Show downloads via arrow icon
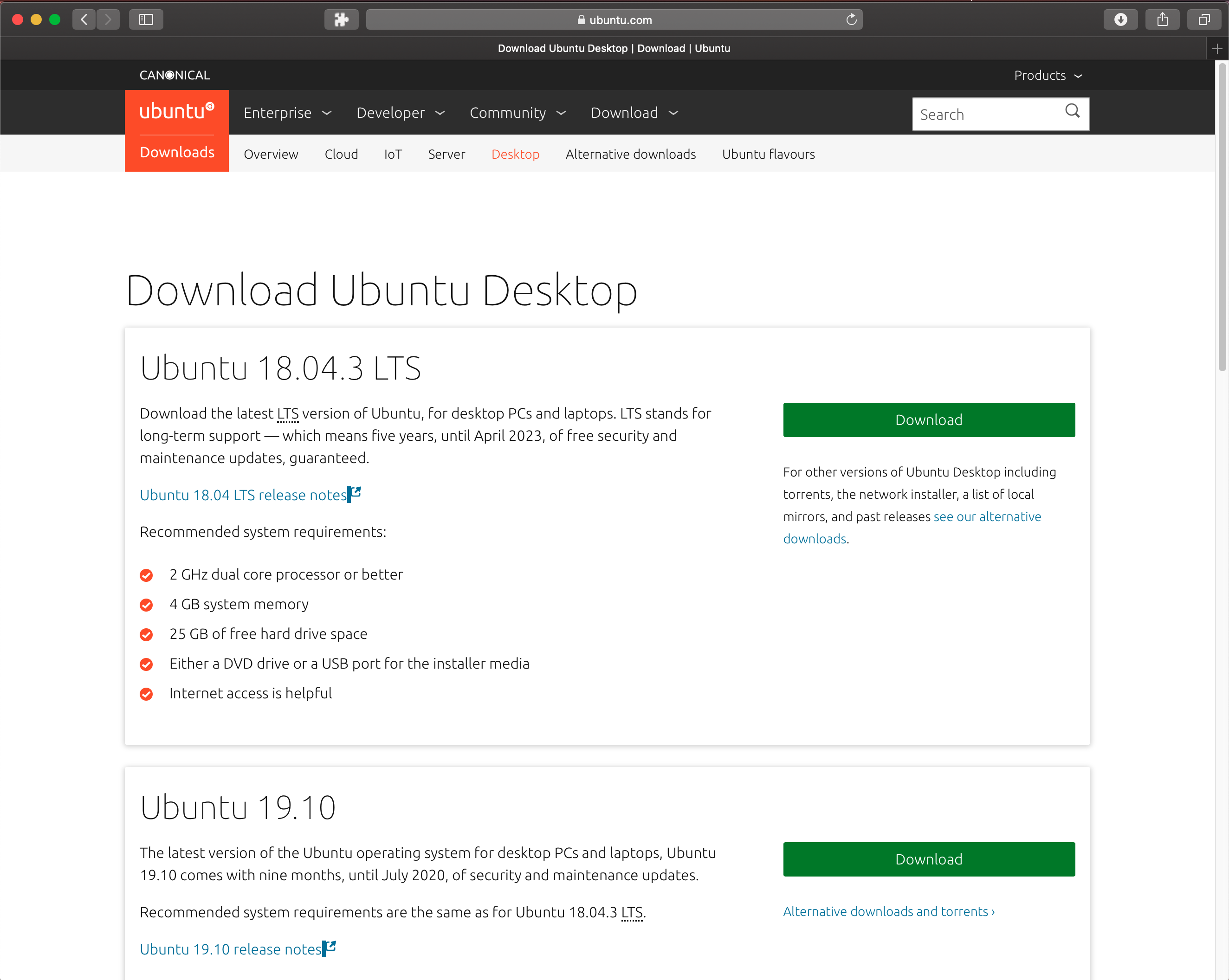This screenshot has width=1229, height=980. click(1120, 19)
